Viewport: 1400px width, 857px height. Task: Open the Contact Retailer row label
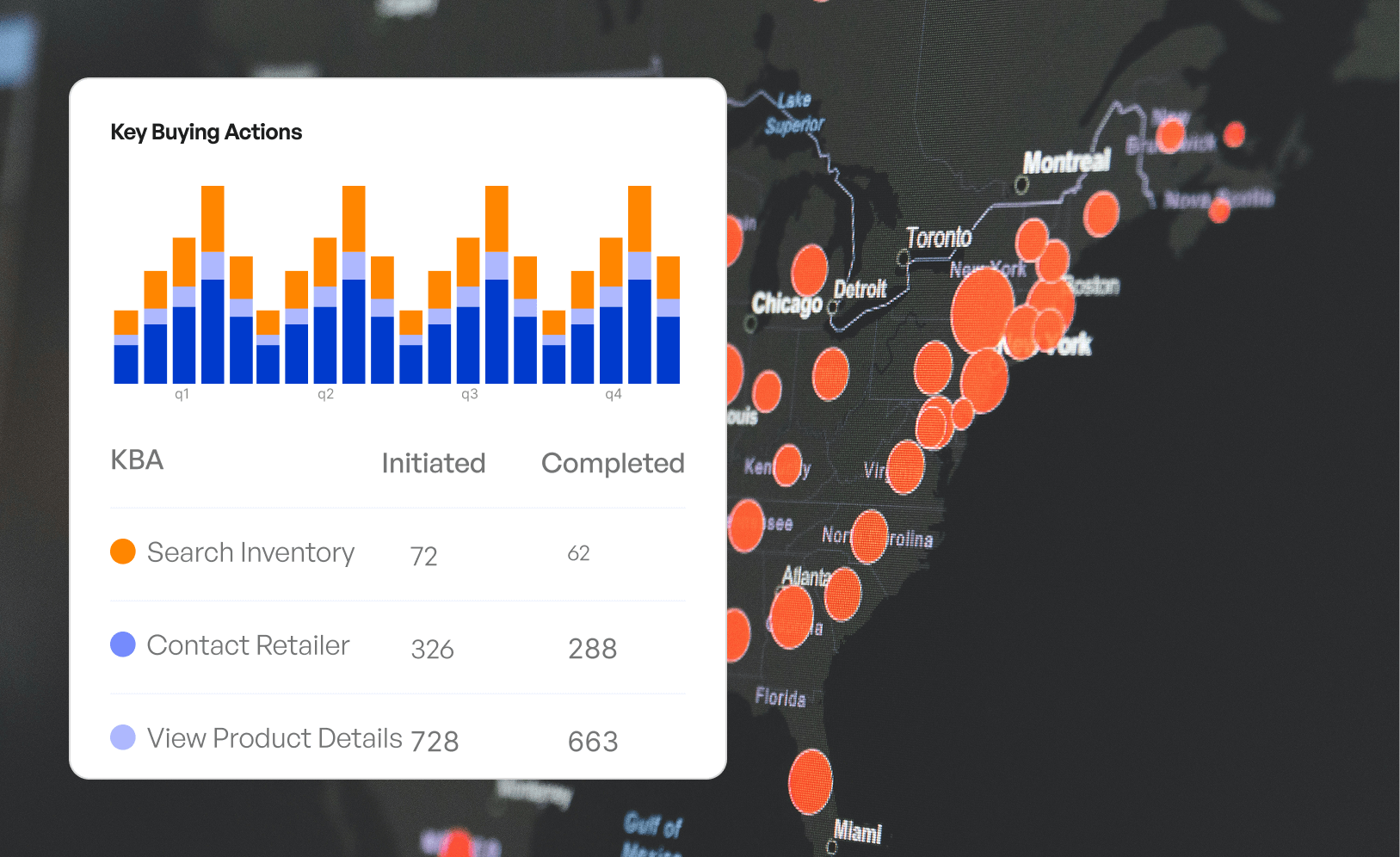(x=248, y=645)
